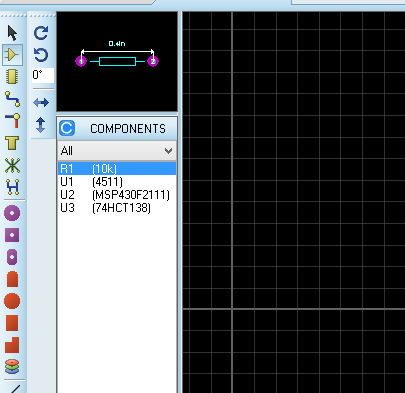Activate the Component placement mode icon
405x393 pixels.
coord(12,55)
